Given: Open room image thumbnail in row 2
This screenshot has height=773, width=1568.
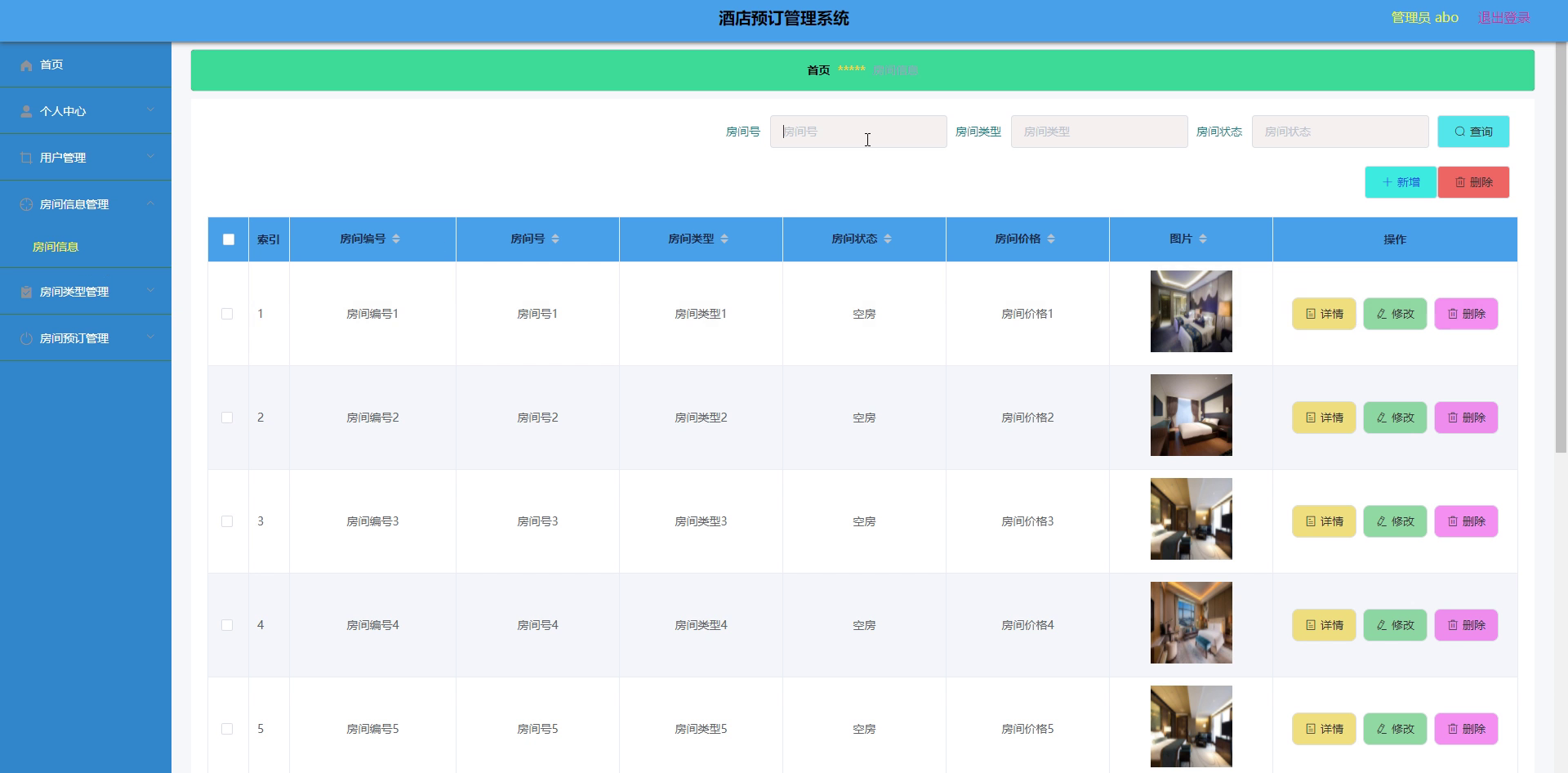Looking at the screenshot, I should (x=1192, y=415).
